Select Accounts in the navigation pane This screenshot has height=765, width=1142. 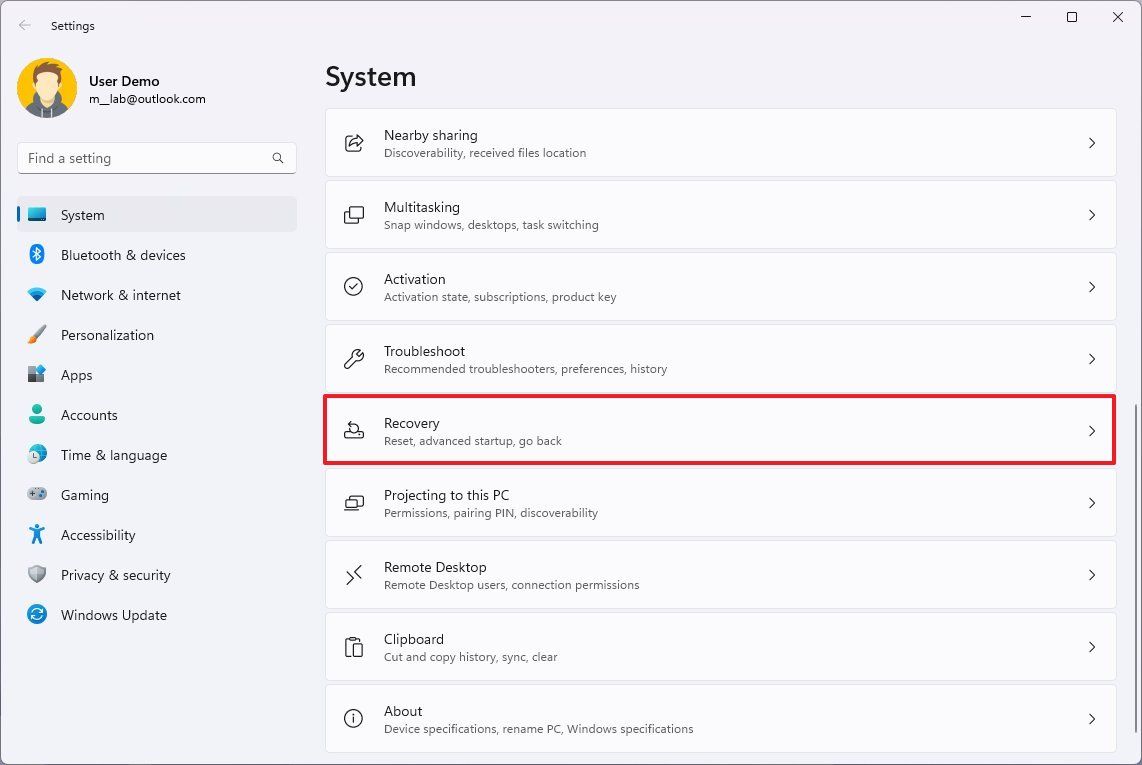tap(89, 415)
